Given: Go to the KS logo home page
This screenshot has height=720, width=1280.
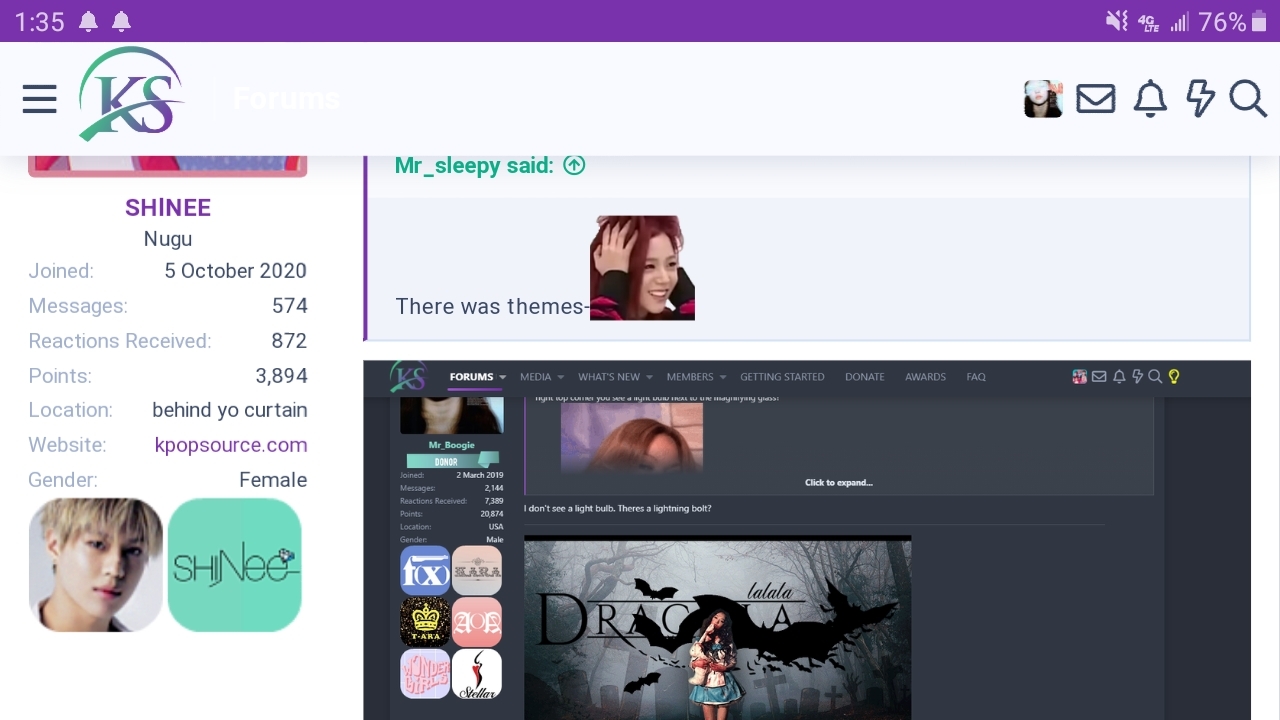Looking at the screenshot, I should pyautogui.click(x=131, y=94).
